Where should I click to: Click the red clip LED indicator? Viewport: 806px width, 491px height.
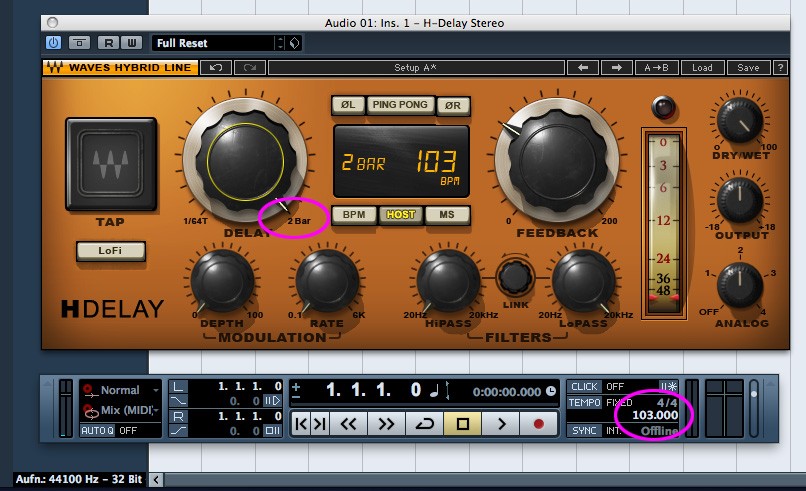663,107
